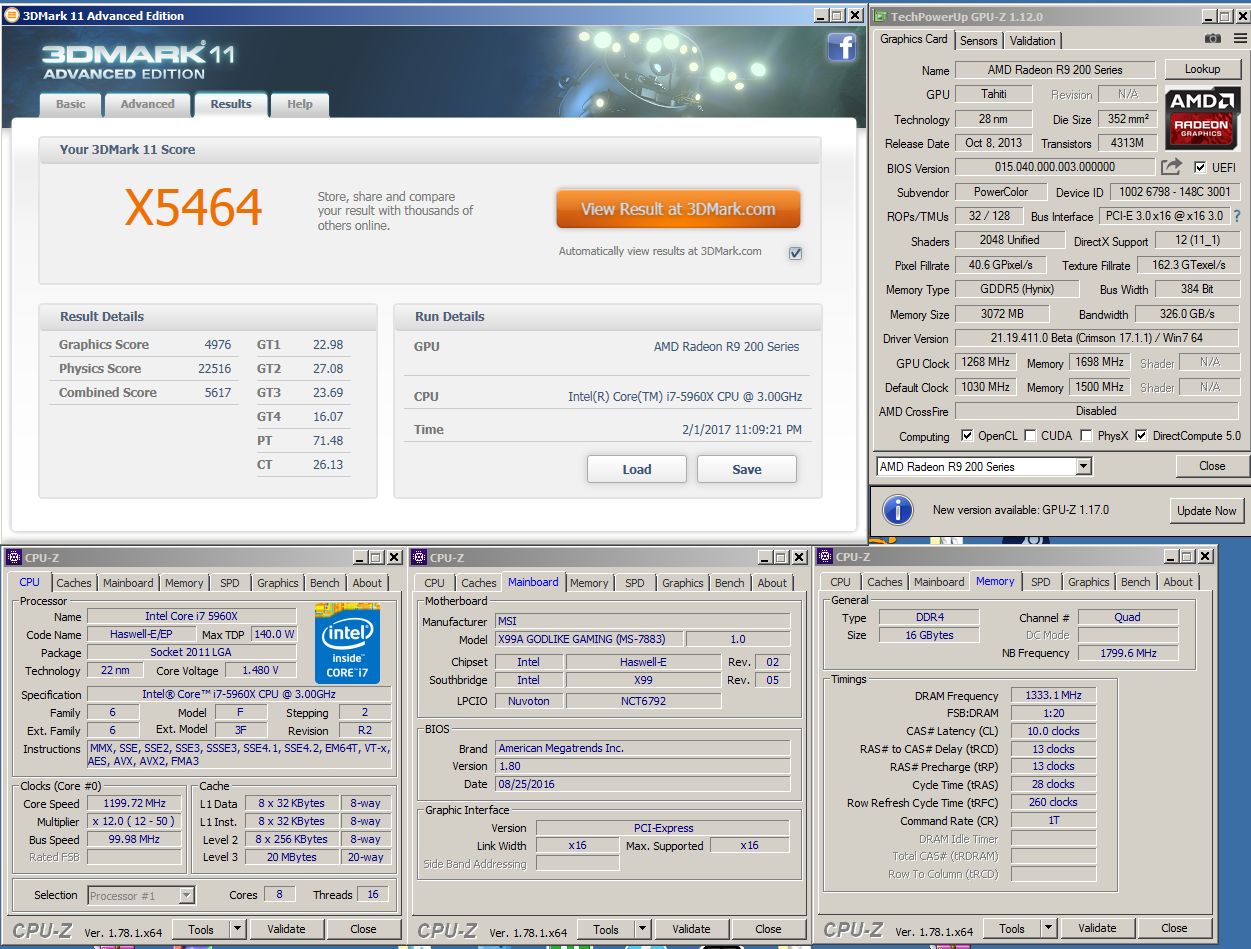Open Tools dropdown arrow in CPU-Z CPU window

pos(237,929)
